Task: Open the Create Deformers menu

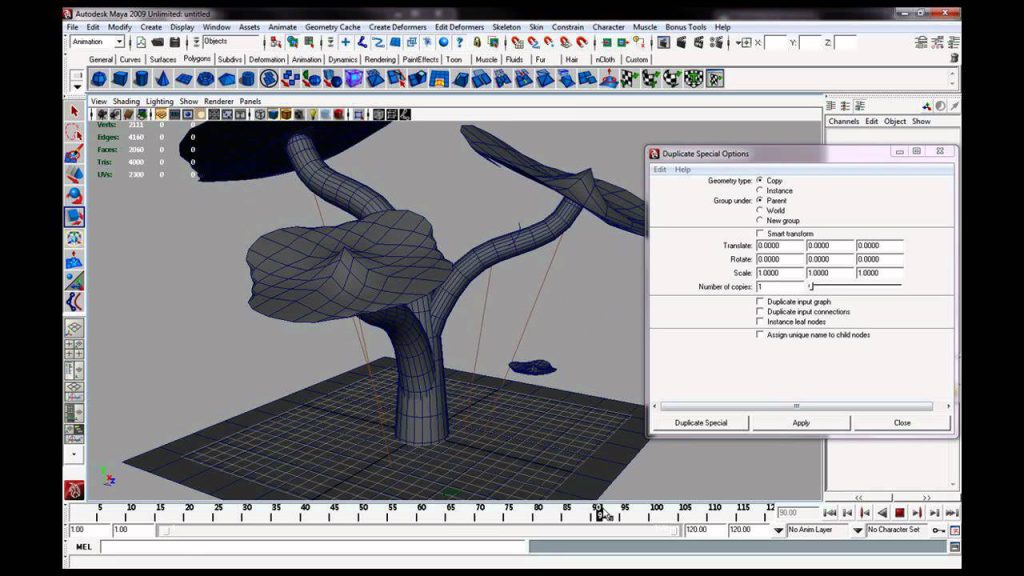Action: (x=397, y=27)
